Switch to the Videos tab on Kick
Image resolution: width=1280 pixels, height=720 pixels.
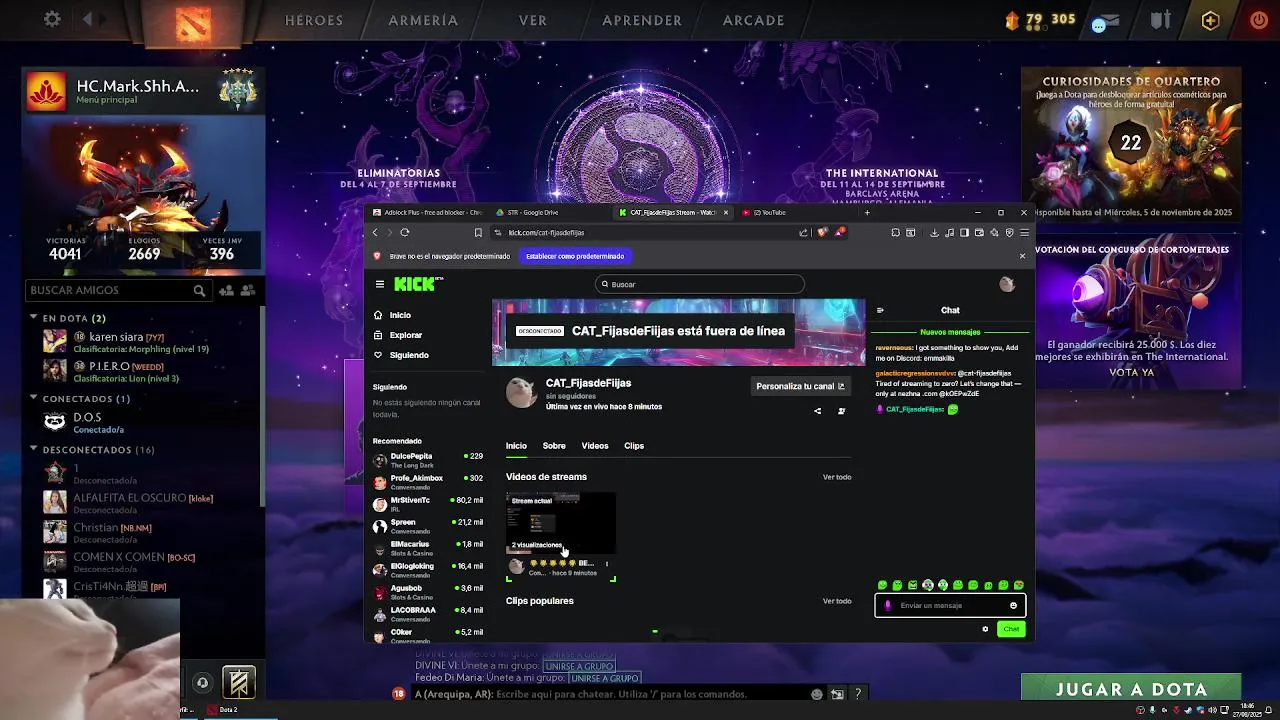[595, 446]
